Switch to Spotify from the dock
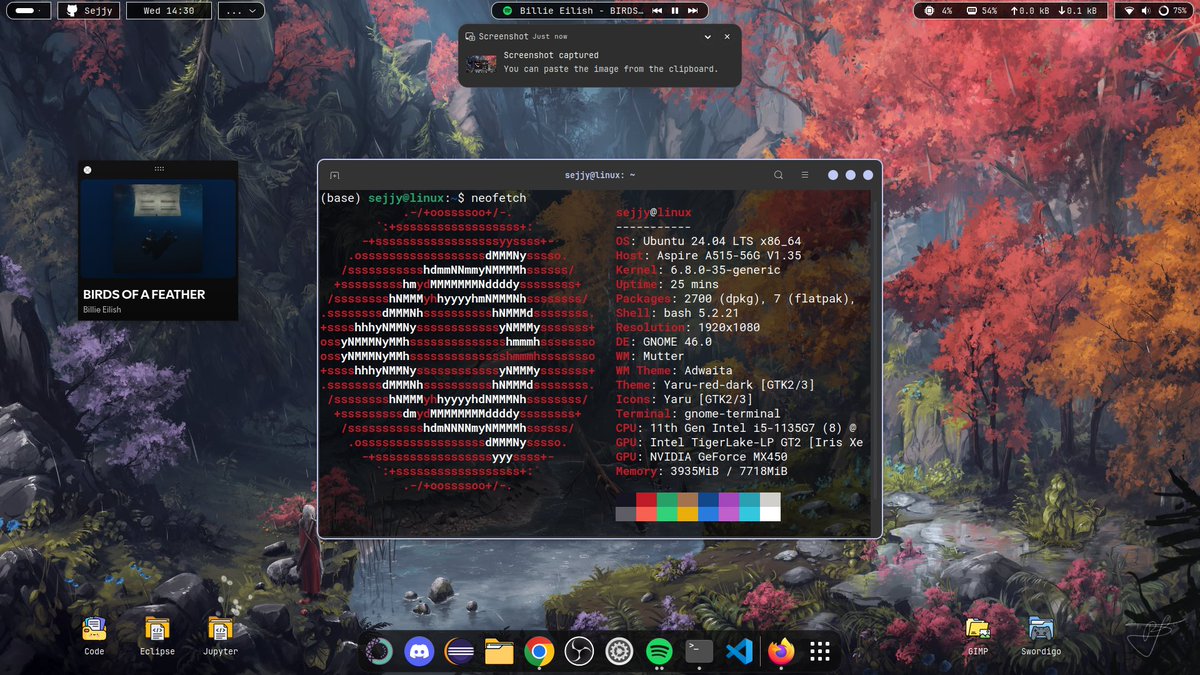 (x=659, y=652)
